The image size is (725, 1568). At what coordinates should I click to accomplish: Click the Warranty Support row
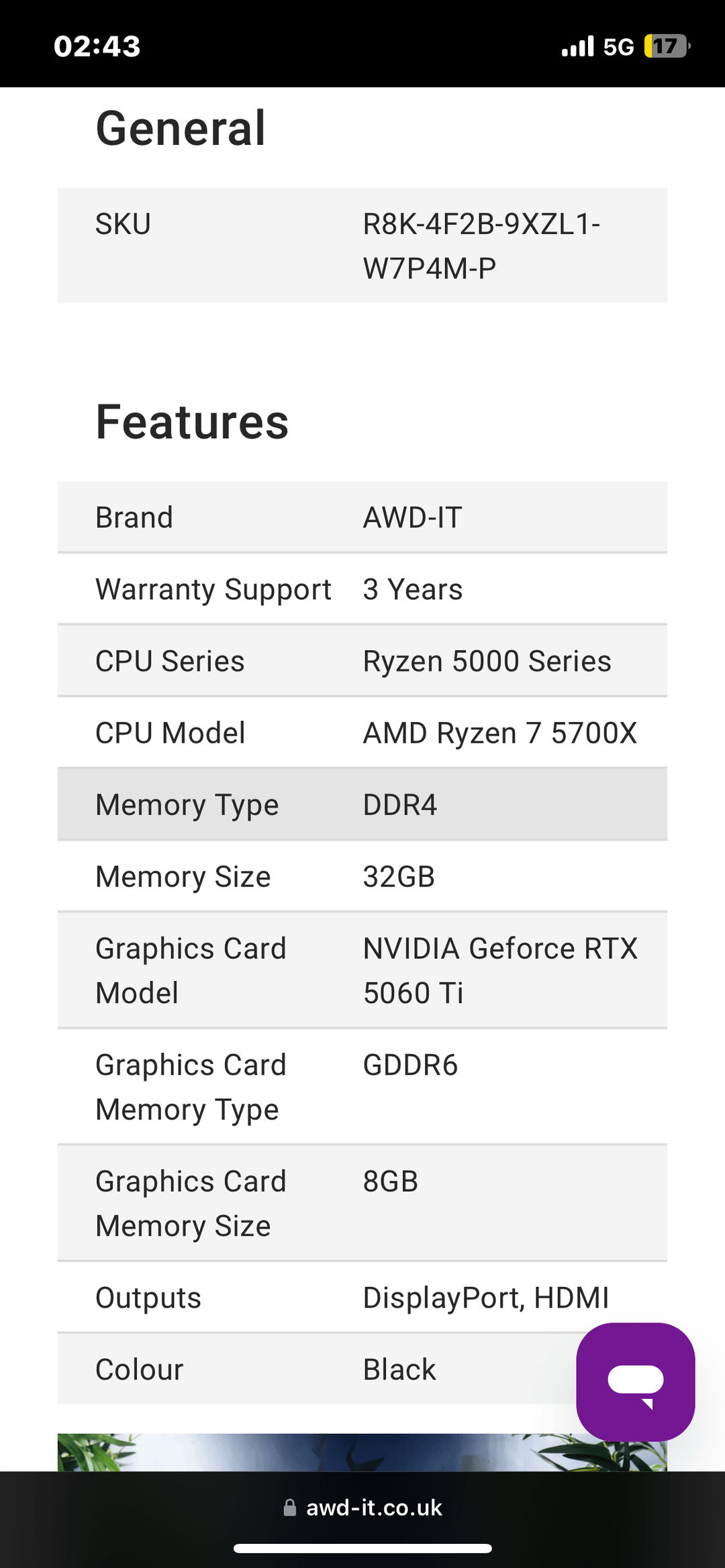pos(362,589)
